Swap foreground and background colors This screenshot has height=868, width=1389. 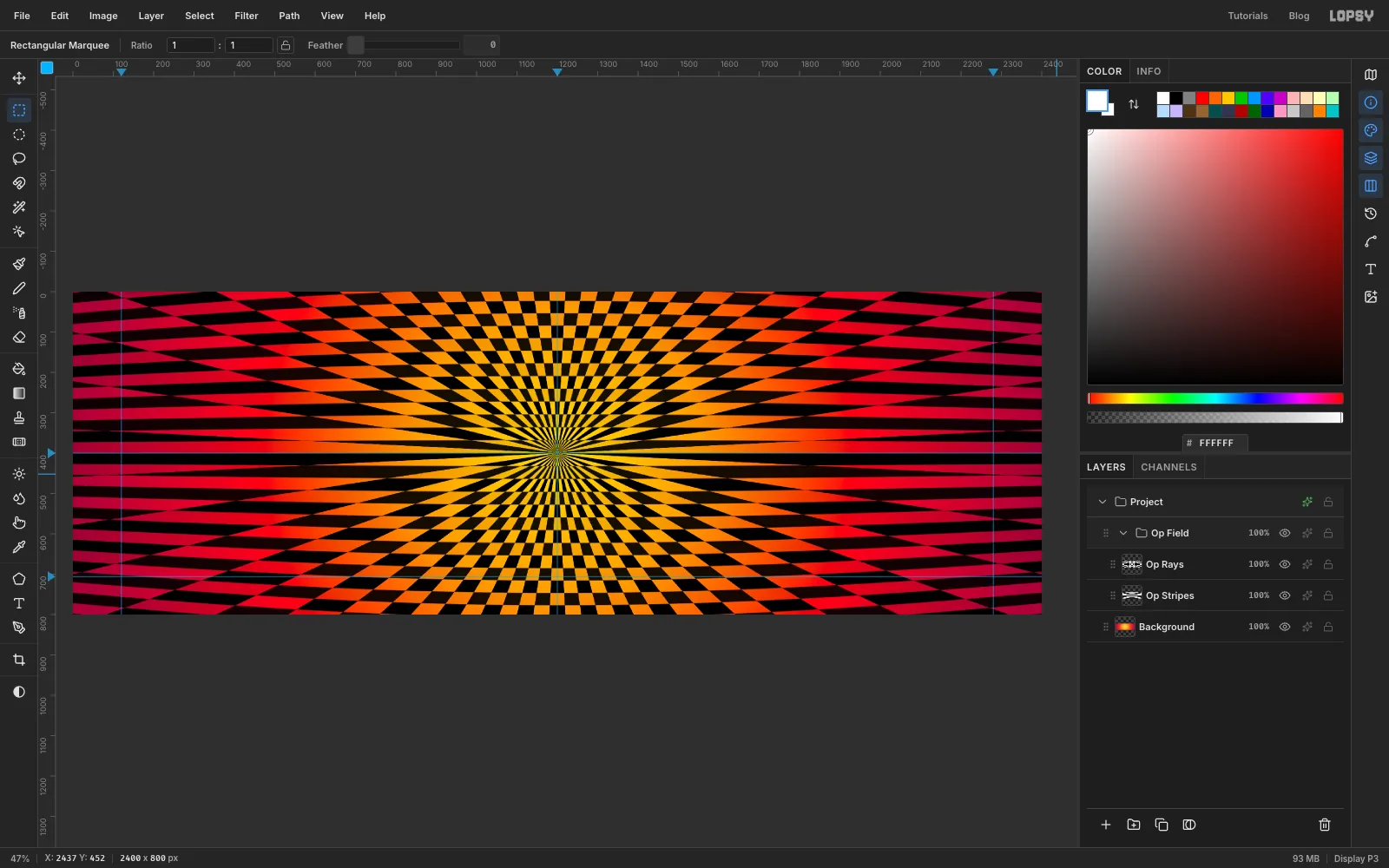[1134, 104]
